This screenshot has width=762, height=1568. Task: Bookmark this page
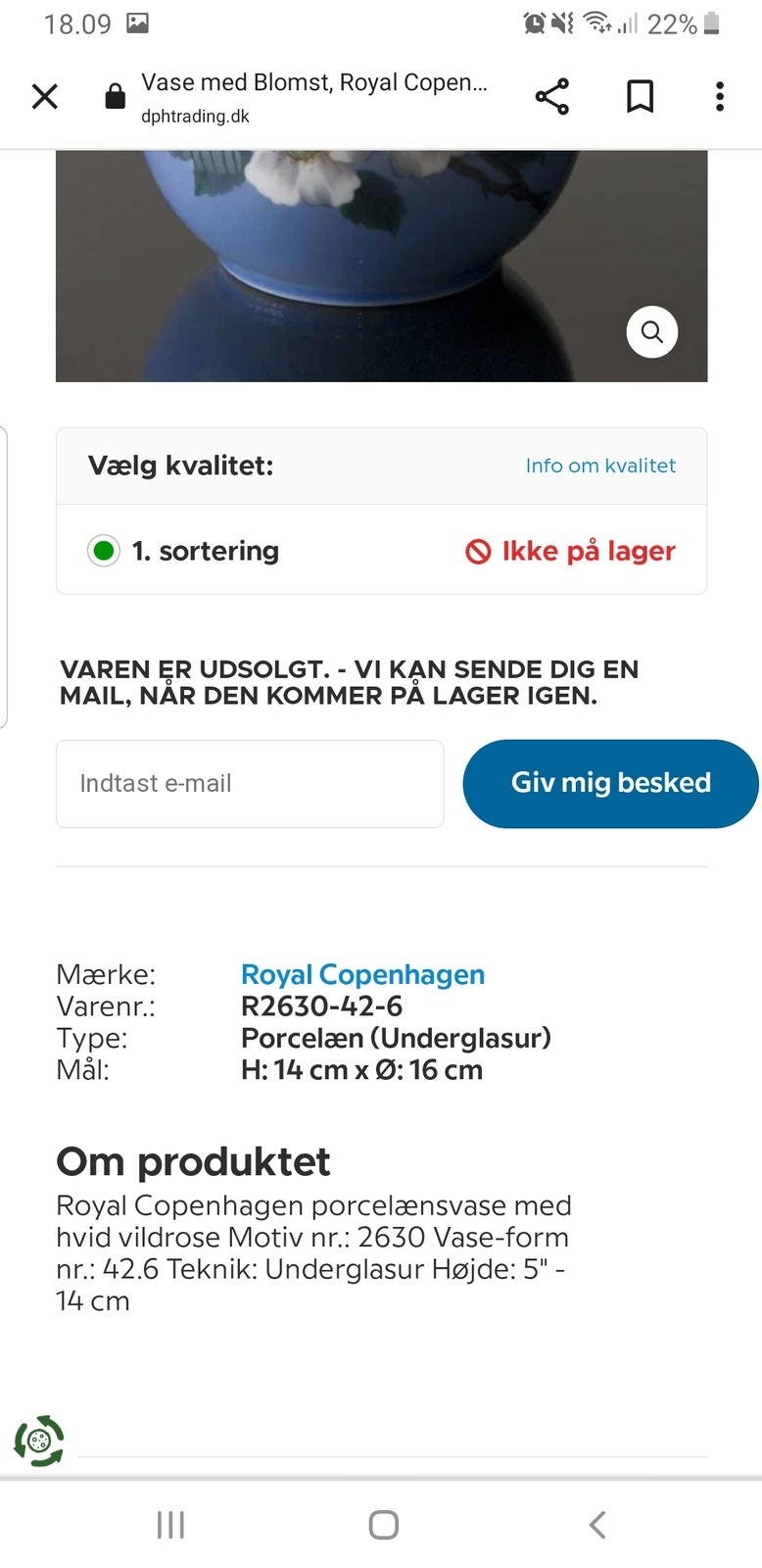pos(640,97)
